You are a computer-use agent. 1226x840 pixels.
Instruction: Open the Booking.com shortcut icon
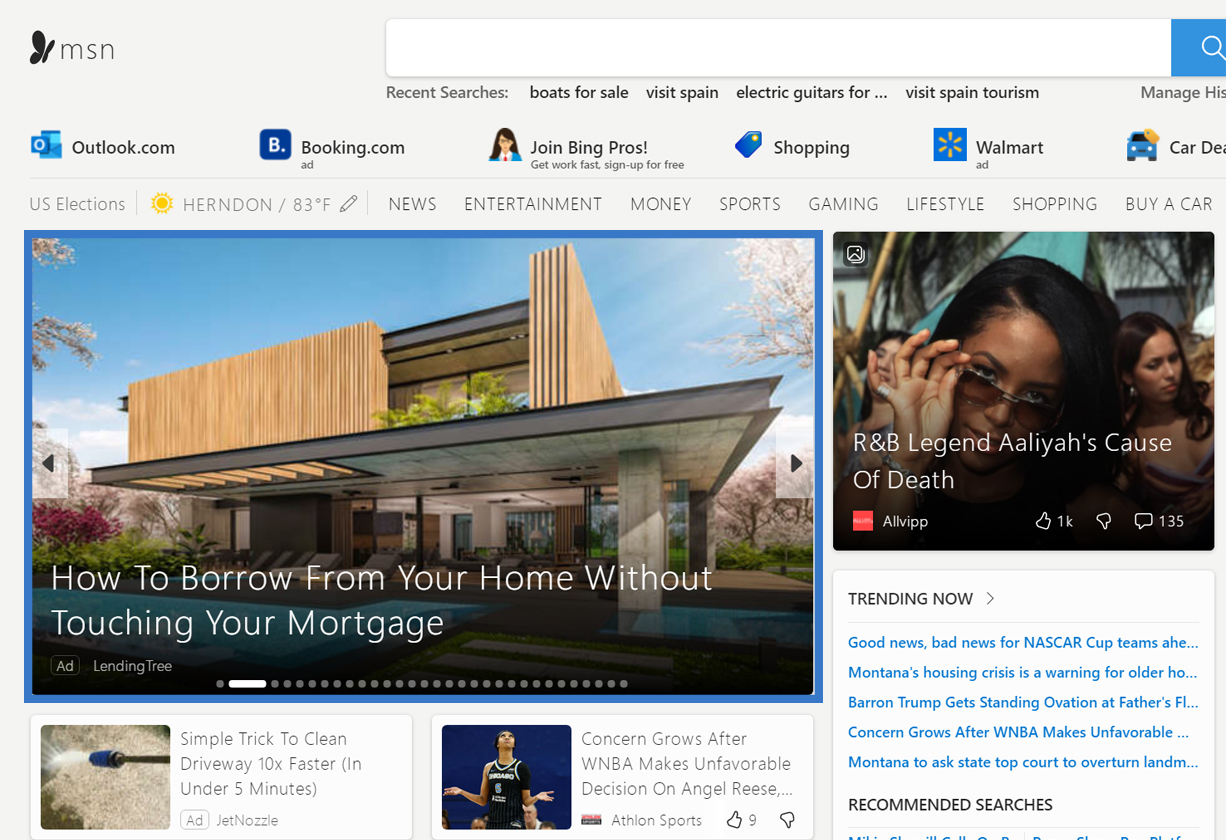point(275,145)
